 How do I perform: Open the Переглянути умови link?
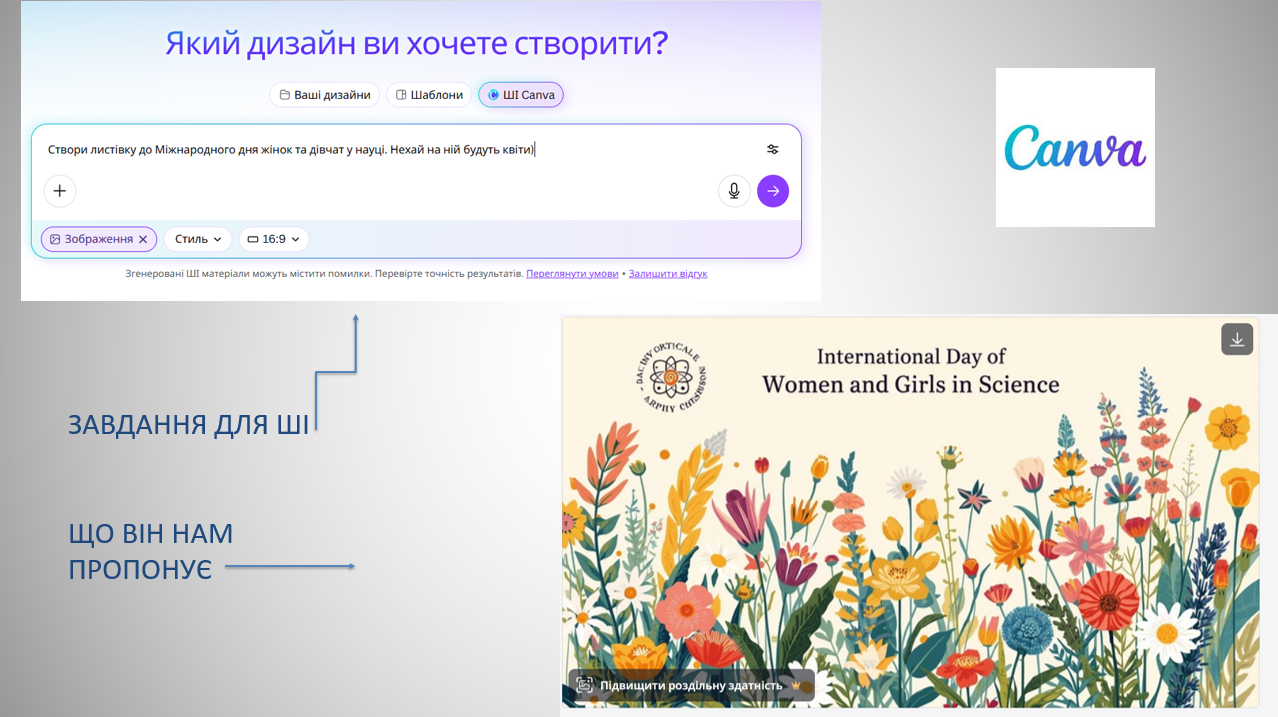click(572, 273)
